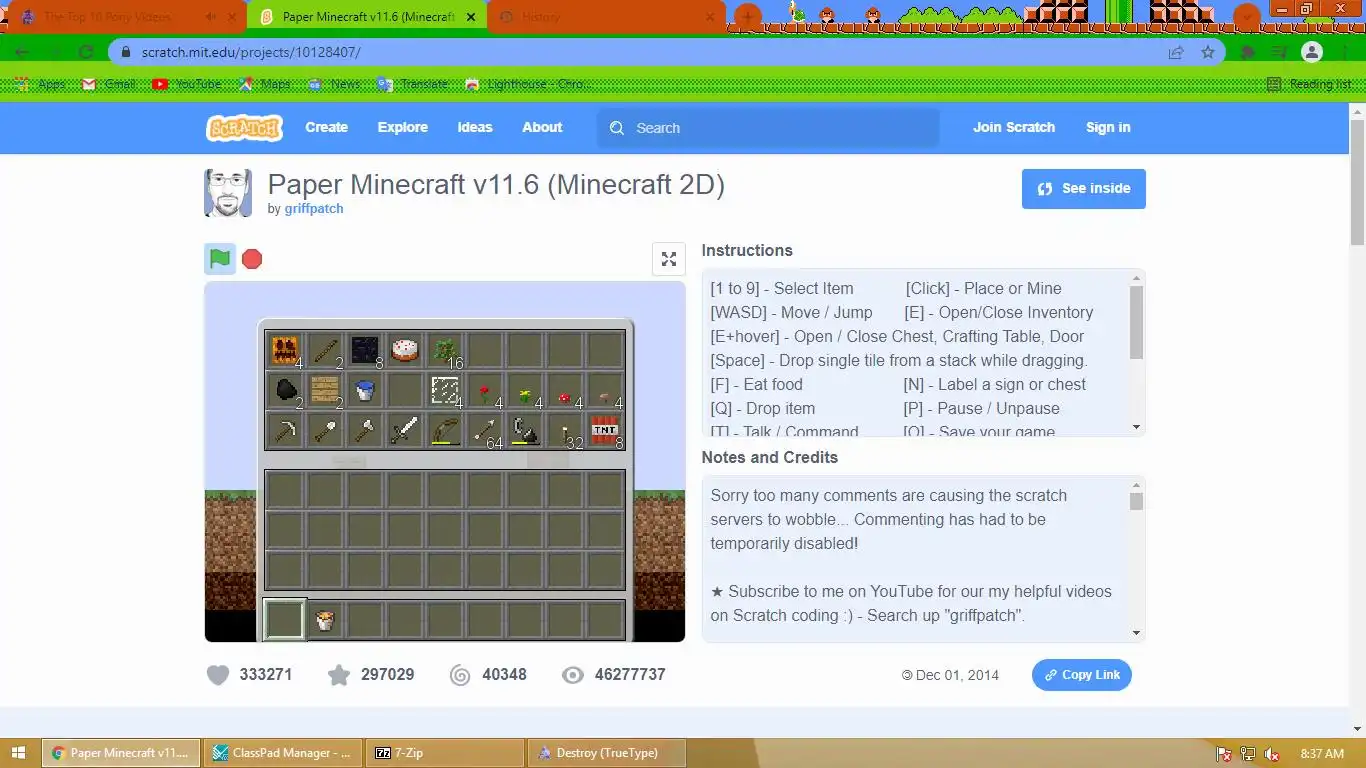
Task: Open a new browser tab
Action: (x=748, y=17)
